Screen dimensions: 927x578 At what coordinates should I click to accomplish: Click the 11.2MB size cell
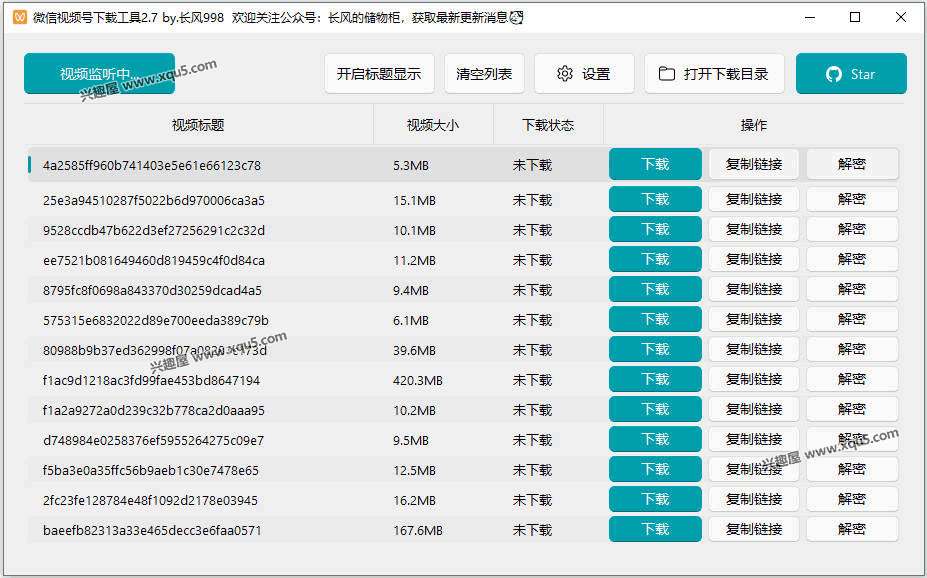point(414,261)
